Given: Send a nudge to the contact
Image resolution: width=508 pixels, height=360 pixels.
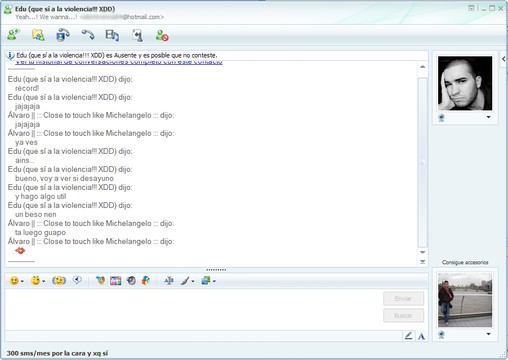Looking at the screenshot, I should pyautogui.click(x=59, y=281).
